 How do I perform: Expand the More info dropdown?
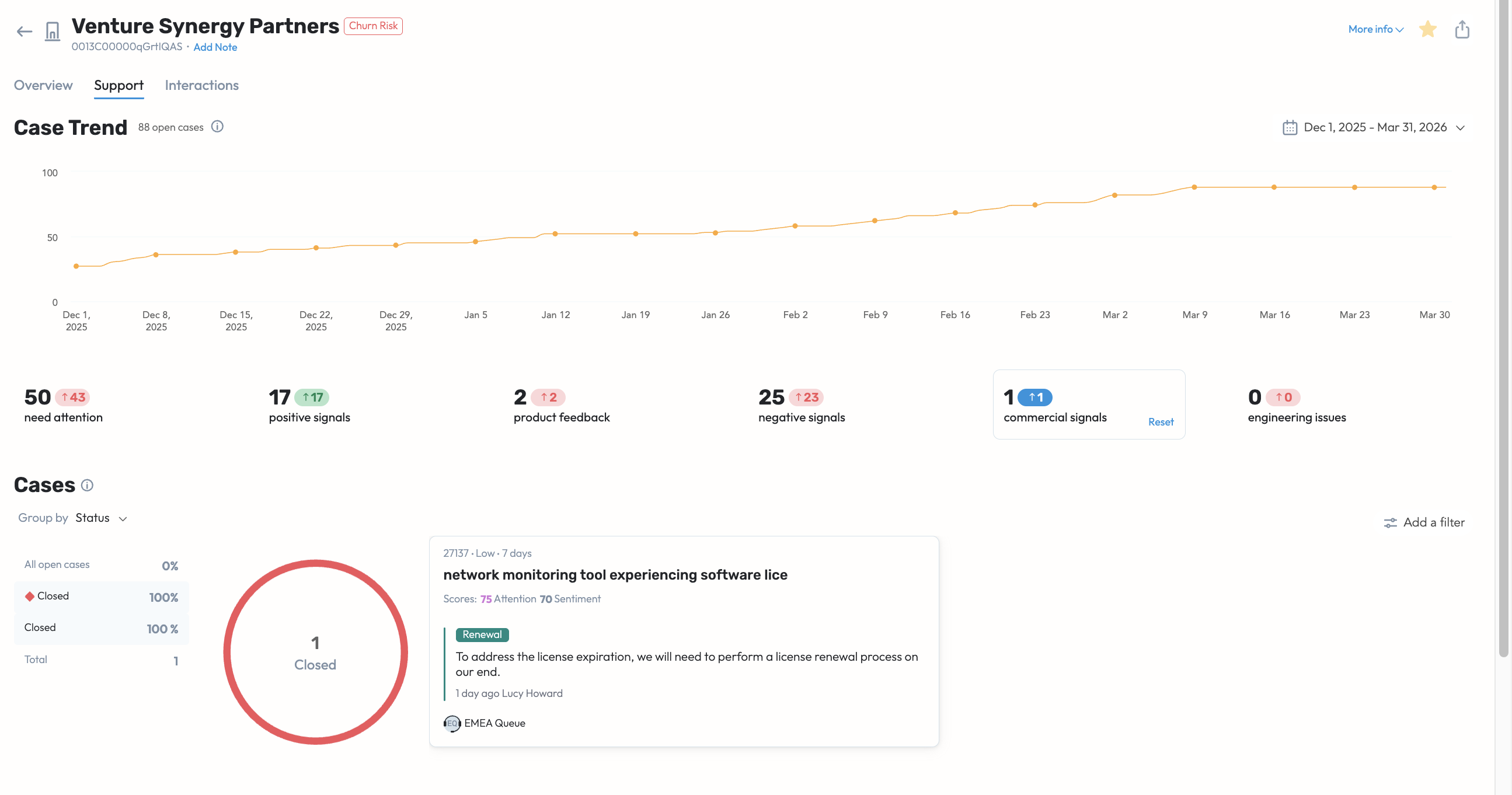(1375, 29)
